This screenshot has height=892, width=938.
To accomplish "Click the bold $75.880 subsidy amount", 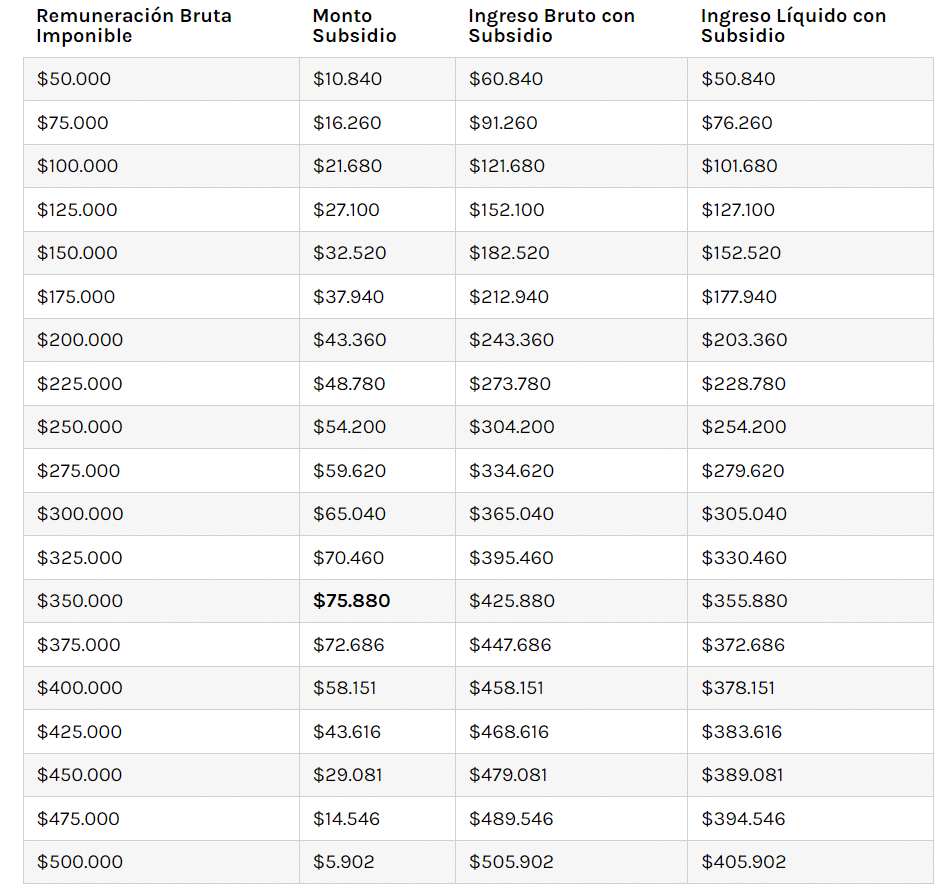I will 351,601.
